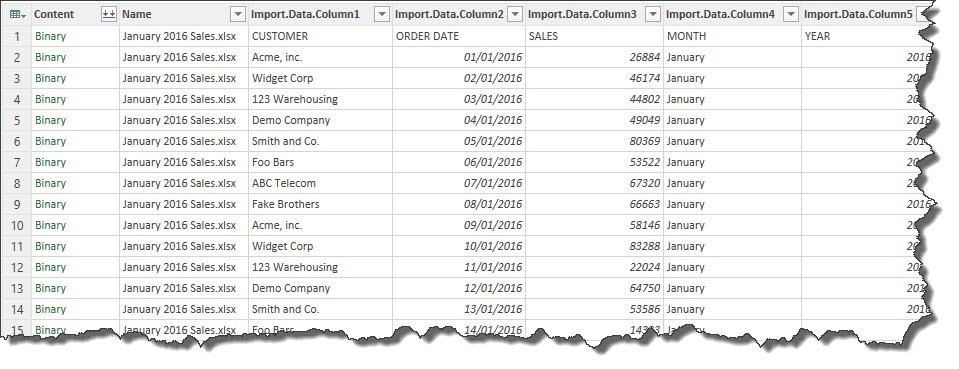This screenshot has height=369, width=959.
Task: Select row number 7 header
Action: point(17,162)
